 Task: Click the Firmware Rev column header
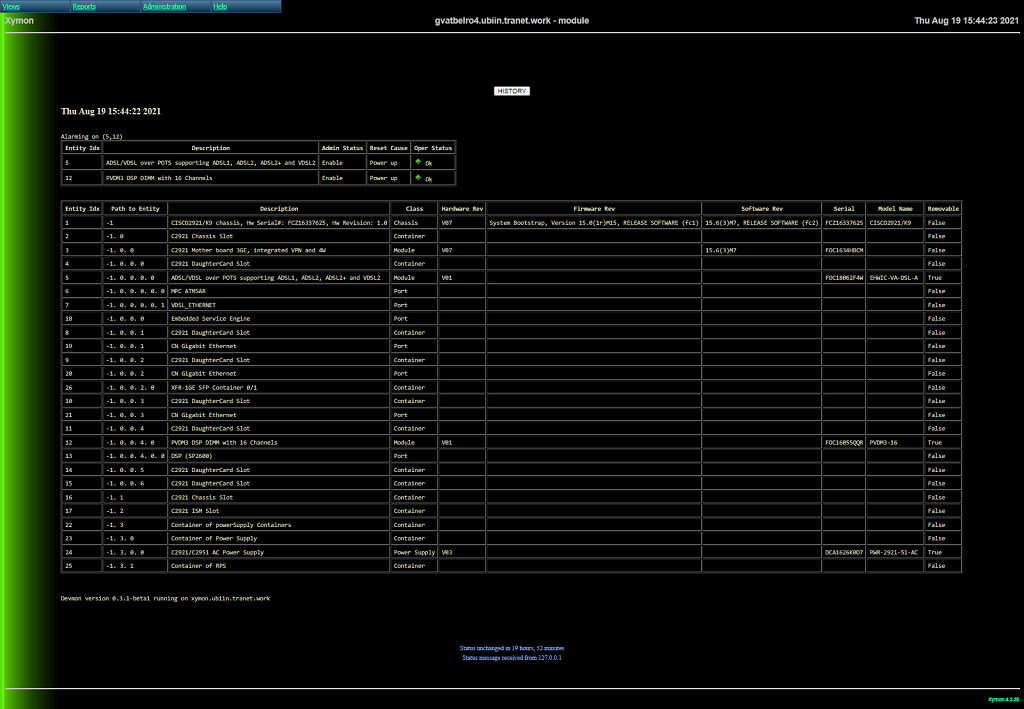(594, 208)
